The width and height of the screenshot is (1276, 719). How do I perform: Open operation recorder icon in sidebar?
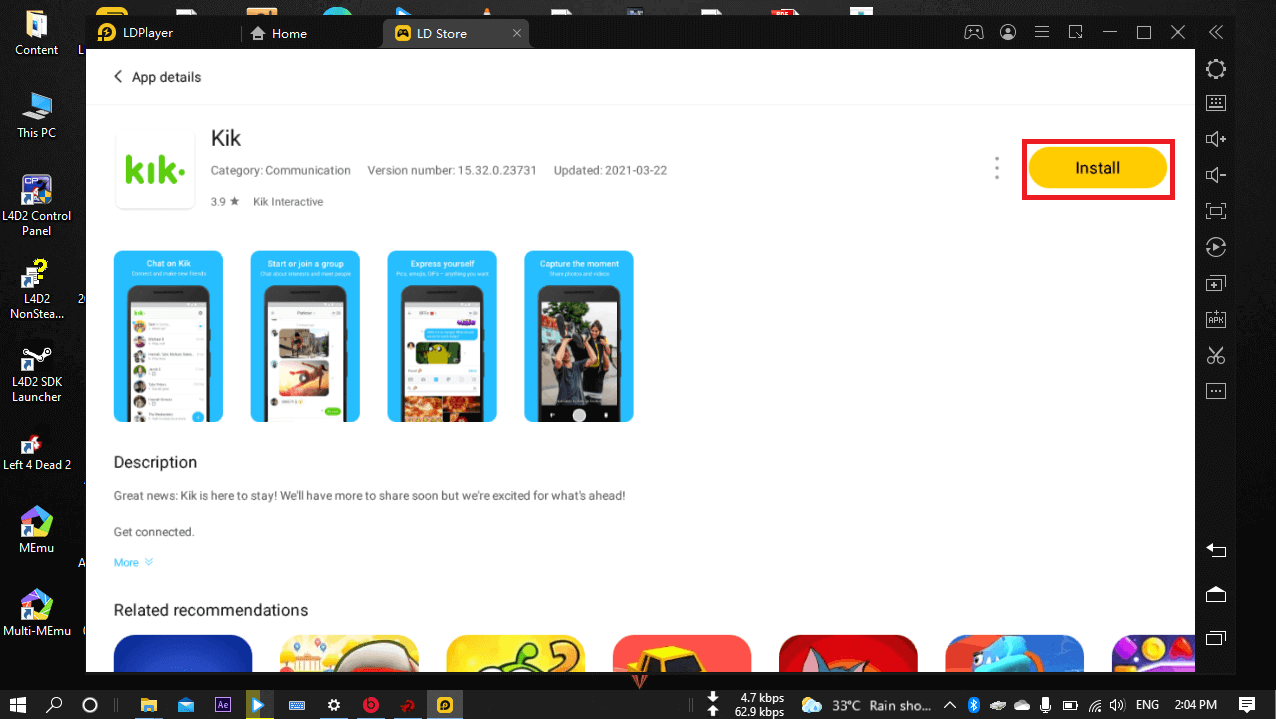(x=1216, y=247)
